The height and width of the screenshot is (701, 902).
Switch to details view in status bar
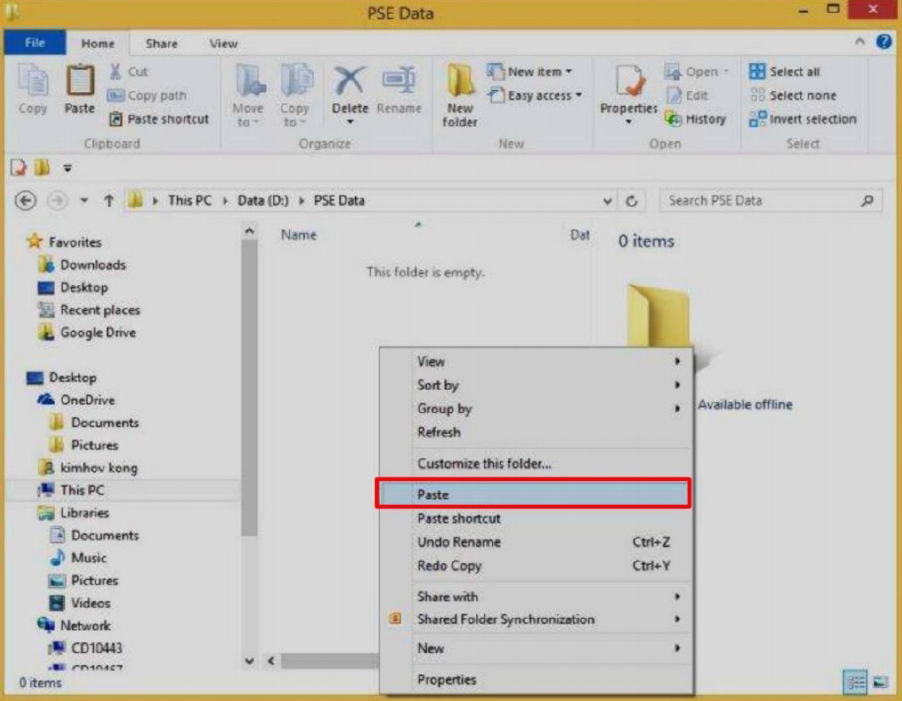[855, 683]
